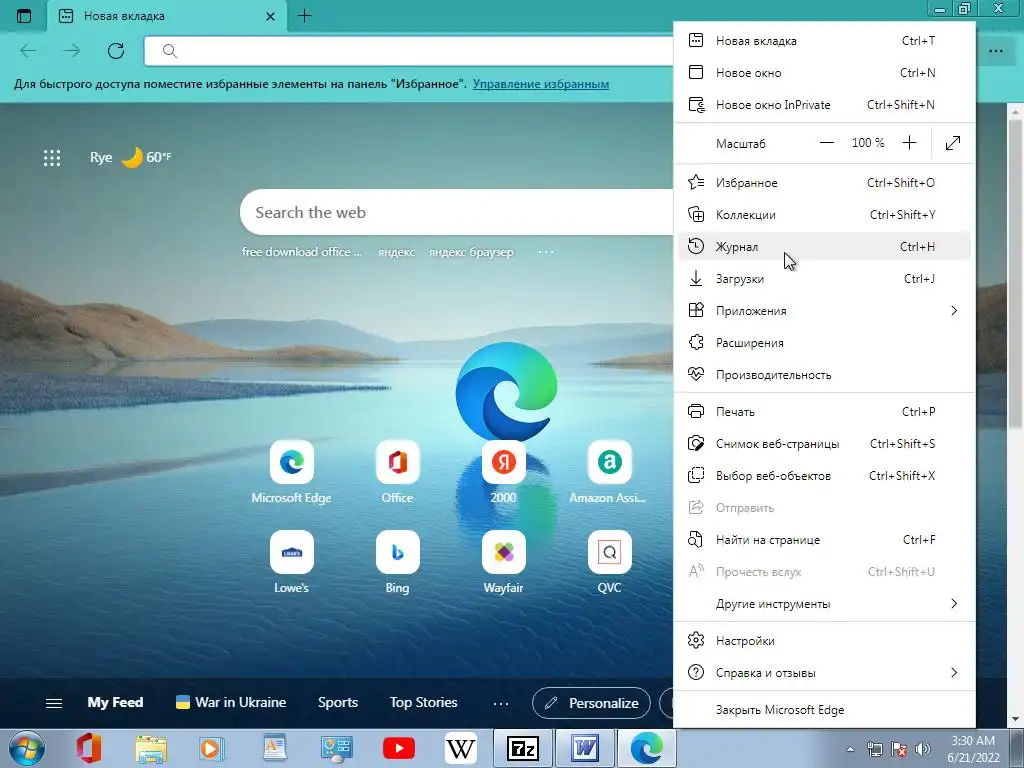Select Печать print entry
The width and height of the screenshot is (1024, 768).
[x=824, y=412]
